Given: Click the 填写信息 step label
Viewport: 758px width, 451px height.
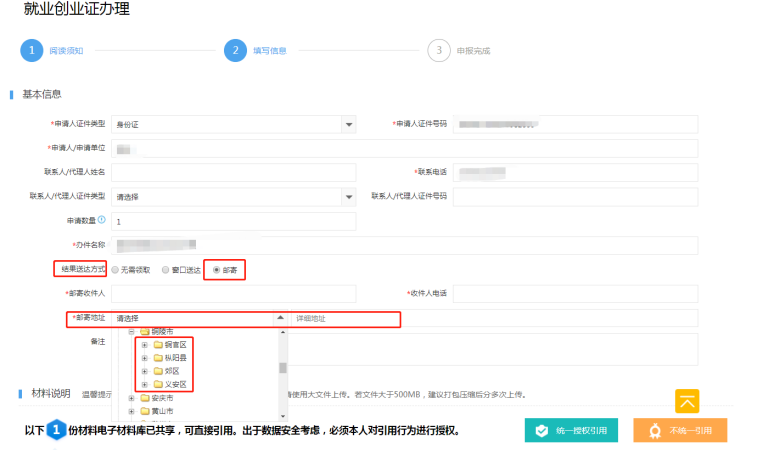Looking at the screenshot, I should click(x=270, y=51).
